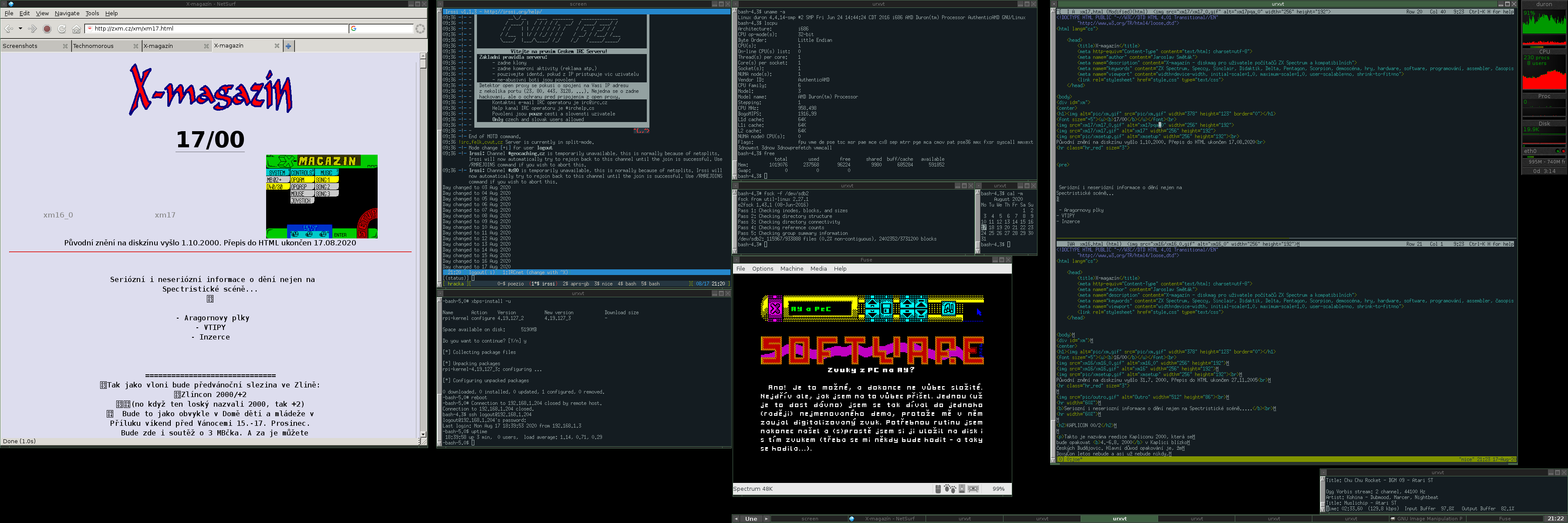Screen dimensions: 1568x523
Task: Open a new tab with plus icon
Action: [288, 46]
